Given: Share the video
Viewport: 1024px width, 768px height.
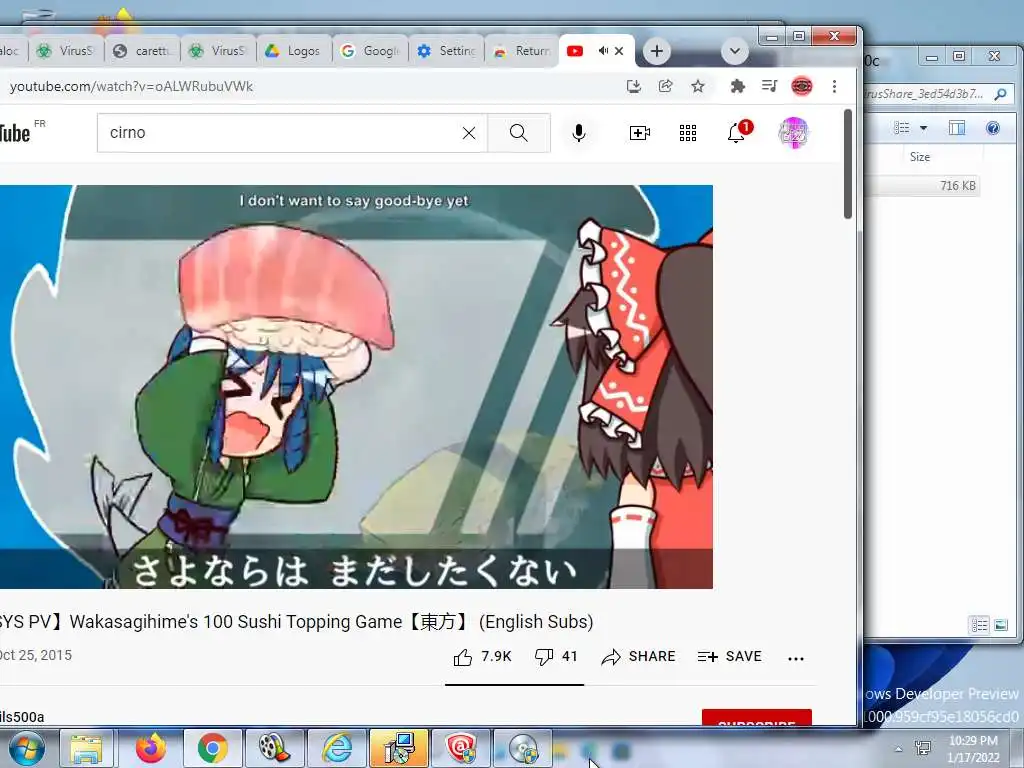Looking at the screenshot, I should tap(638, 657).
